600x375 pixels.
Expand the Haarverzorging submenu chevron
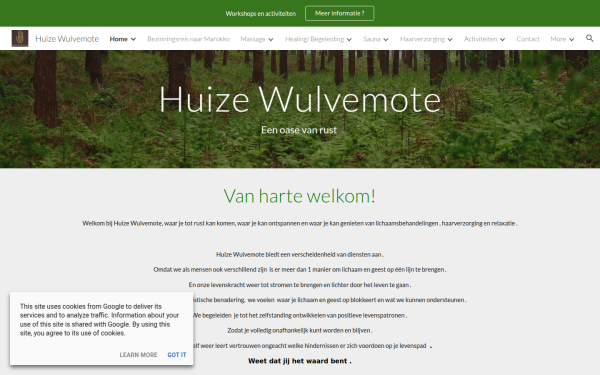[x=450, y=39]
